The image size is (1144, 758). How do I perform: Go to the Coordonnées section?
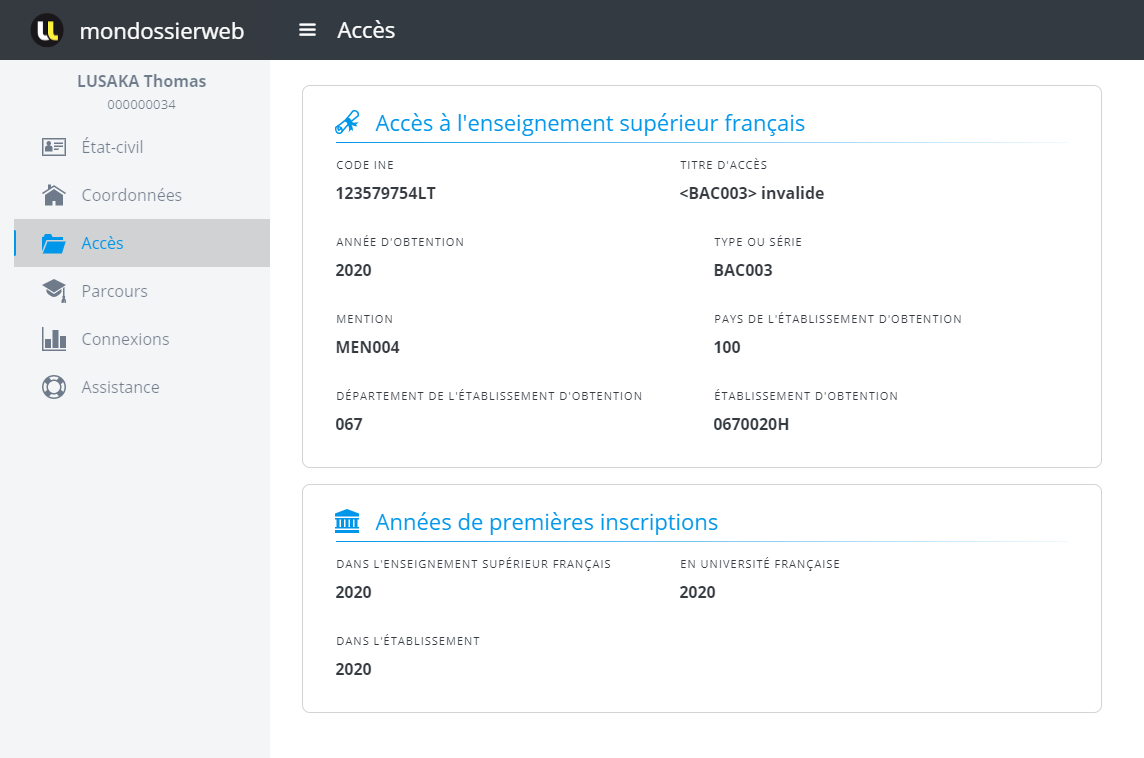[131, 195]
